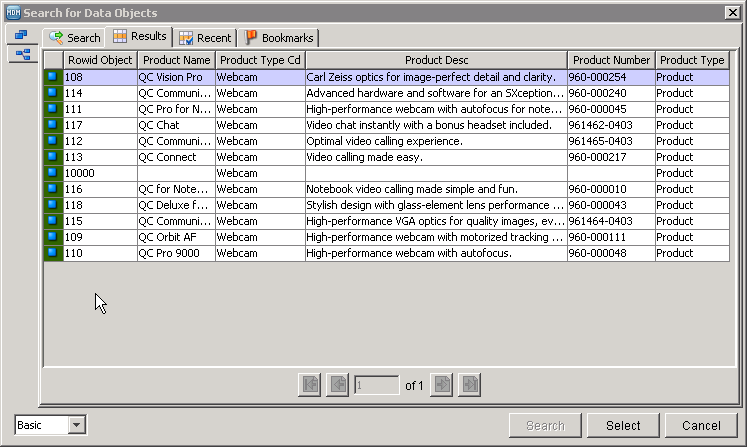Open the Search tab
This screenshot has height=447, width=747.
(x=75, y=38)
